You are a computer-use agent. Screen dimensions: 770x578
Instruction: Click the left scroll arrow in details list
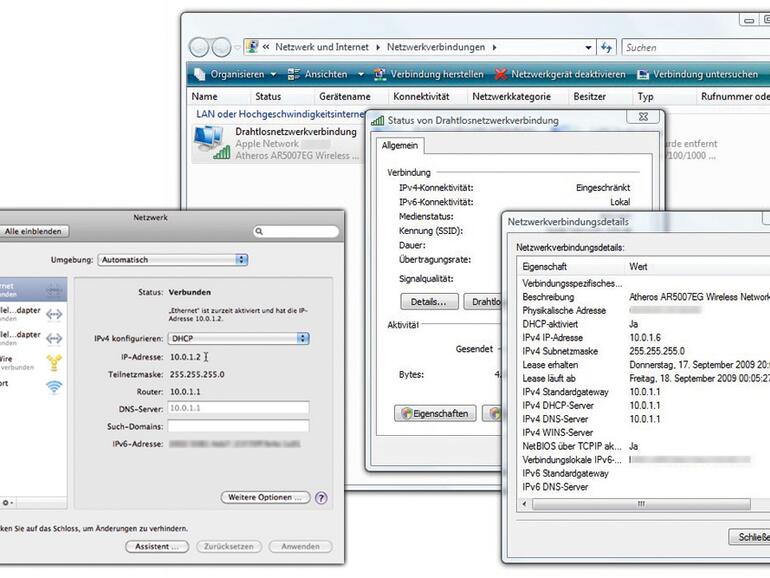point(524,504)
